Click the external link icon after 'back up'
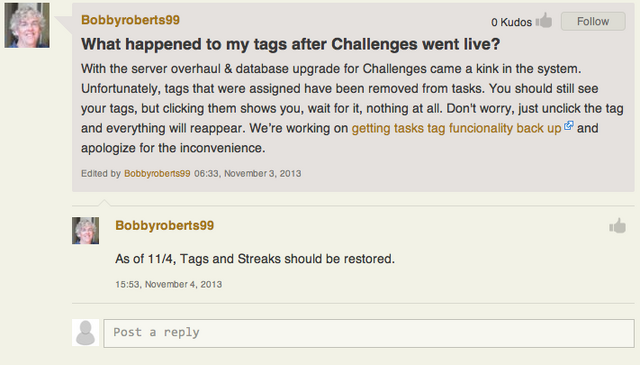 pos(569,126)
